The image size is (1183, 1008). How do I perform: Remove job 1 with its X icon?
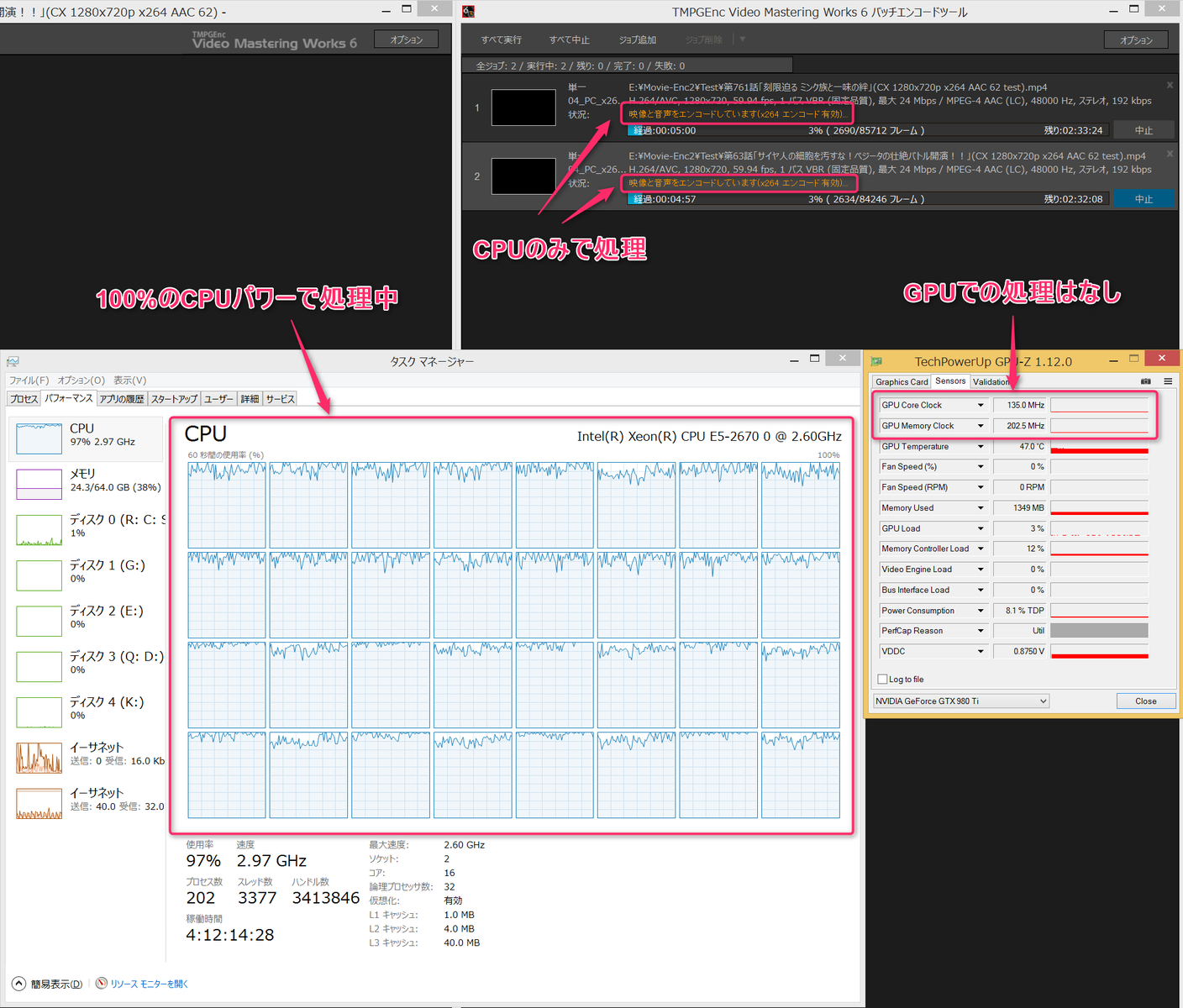(1170, 85)
